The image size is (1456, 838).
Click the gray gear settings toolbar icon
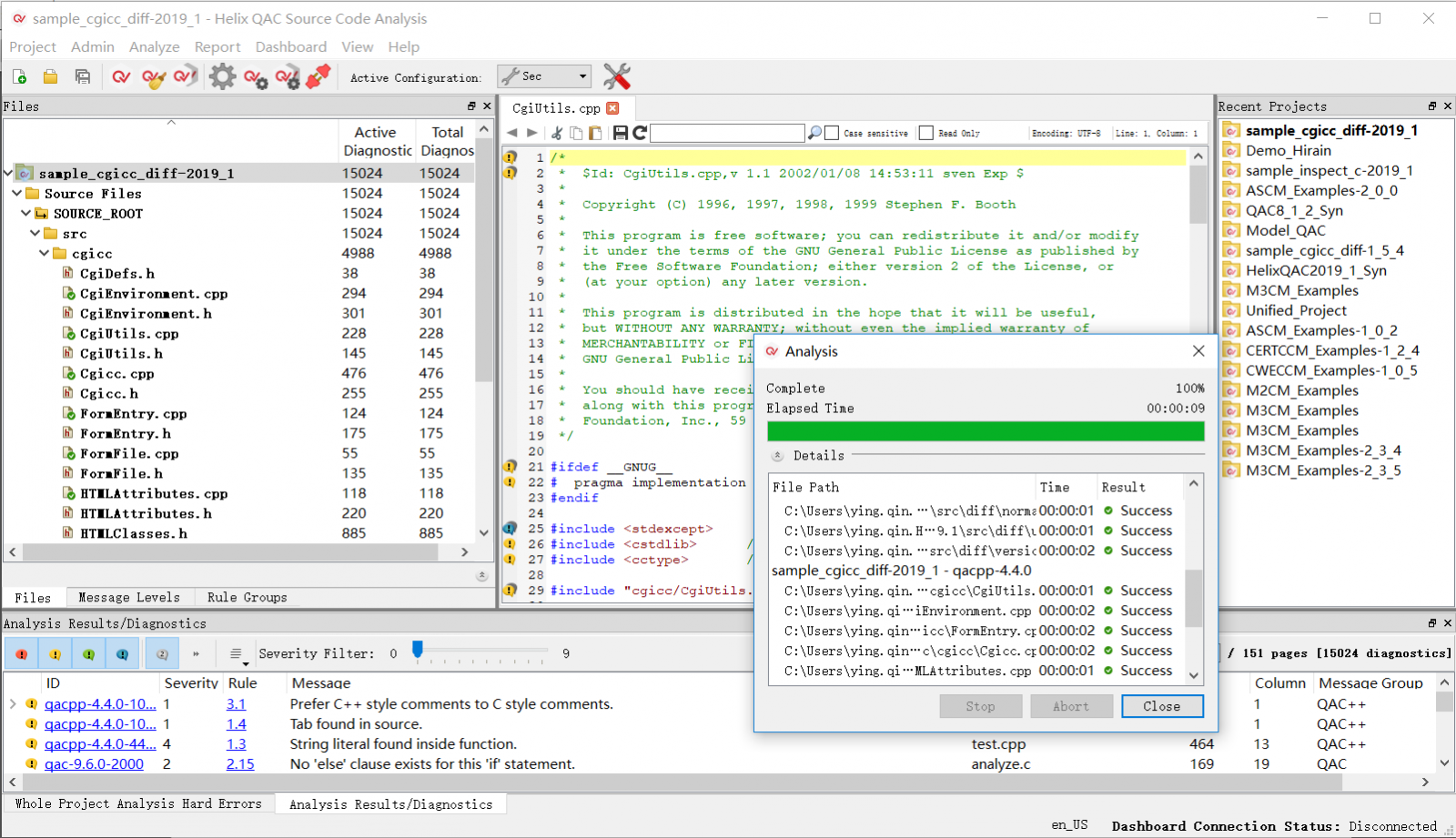(222, 77)
